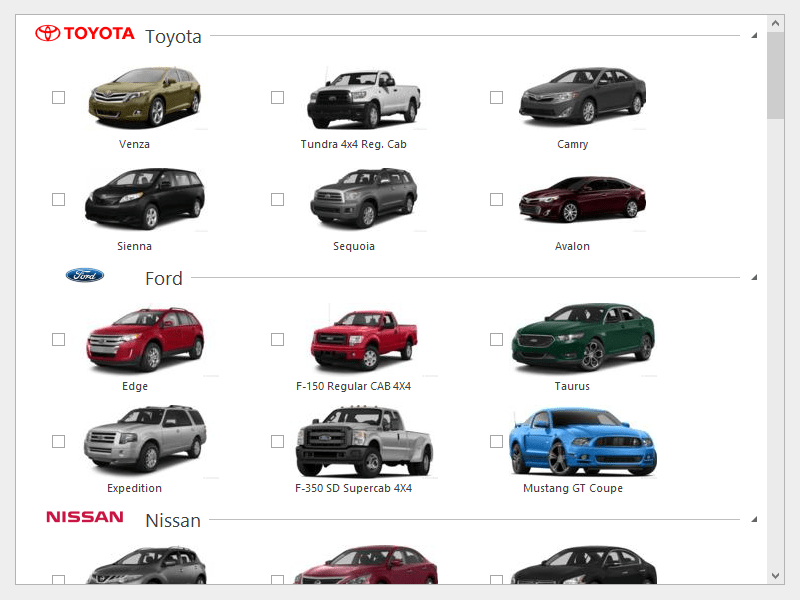The width and height of the screenshot is (800, 600).
Task: Collapse the Nissan group arrow
Action: click(x=753, y=520)
